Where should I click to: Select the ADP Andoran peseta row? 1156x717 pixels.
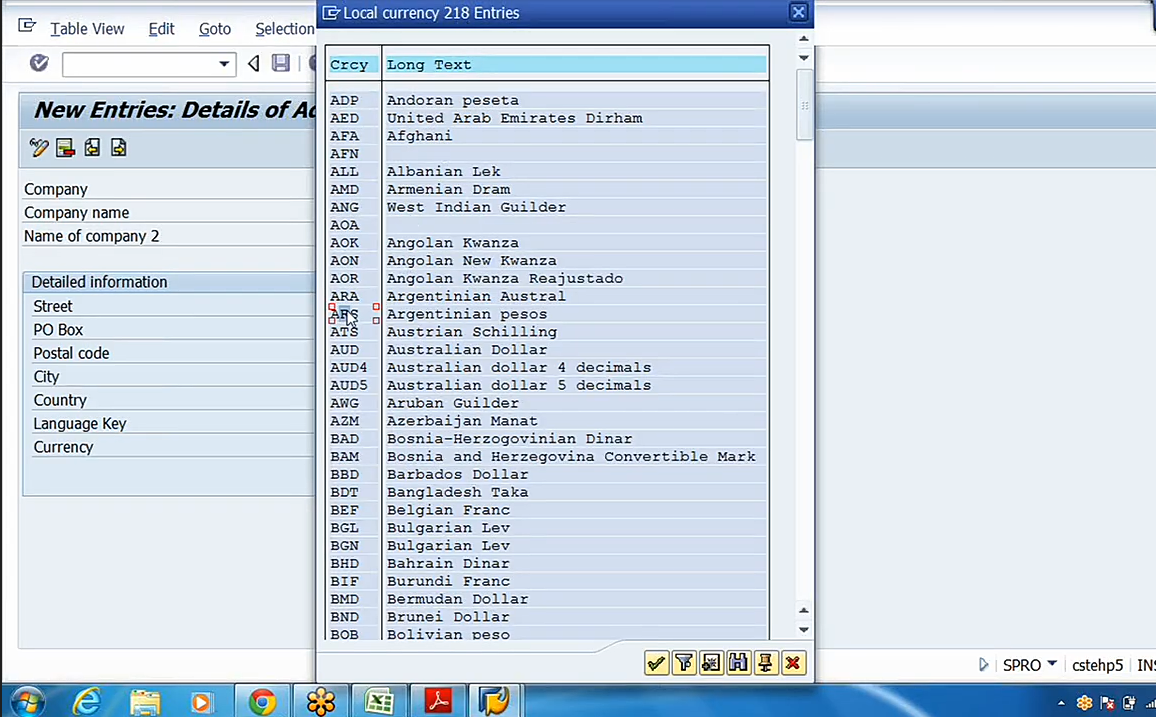click(x=548, y=100)
